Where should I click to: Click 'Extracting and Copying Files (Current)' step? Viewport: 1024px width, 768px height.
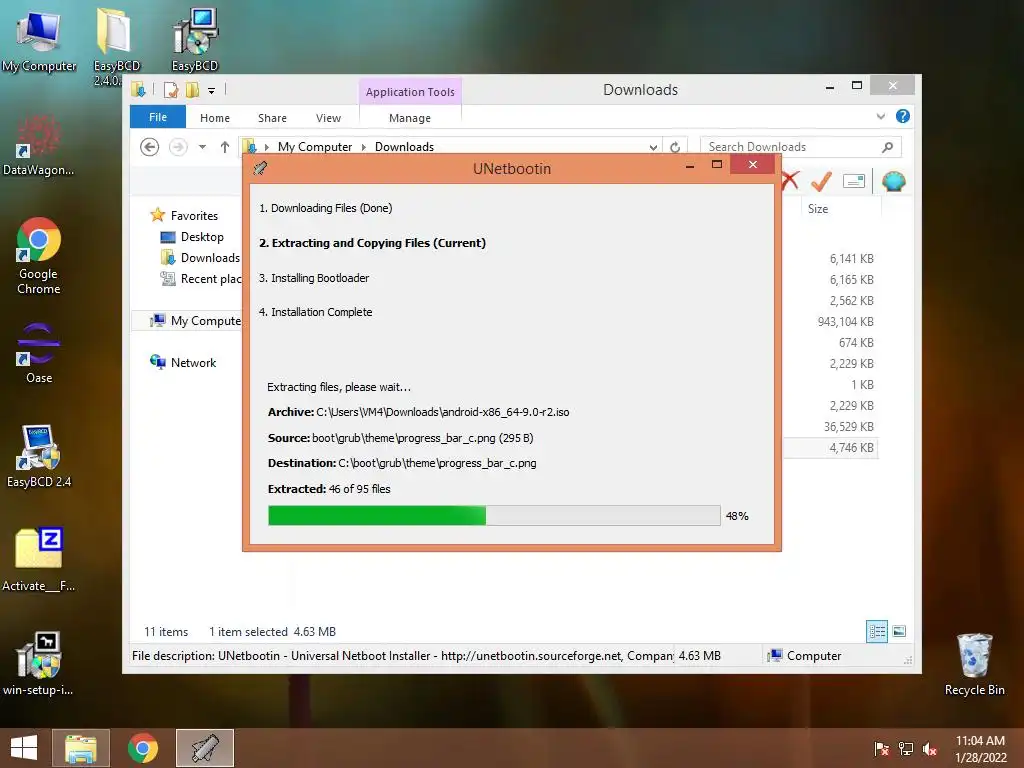tap(372, 243)
